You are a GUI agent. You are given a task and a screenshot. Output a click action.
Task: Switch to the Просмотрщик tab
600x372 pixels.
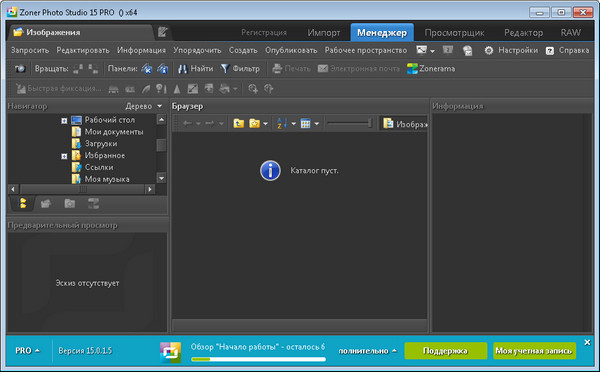[x=454, y=33]
